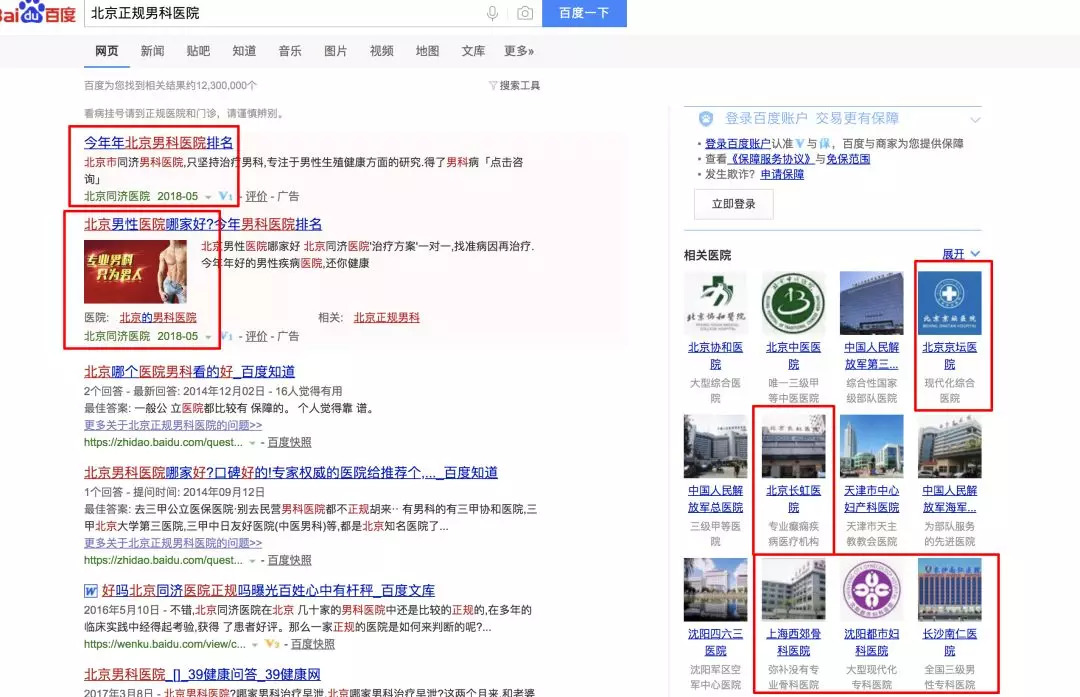
Task: Expand the 相关医院 list with 展开
Action: coord(960,254)
